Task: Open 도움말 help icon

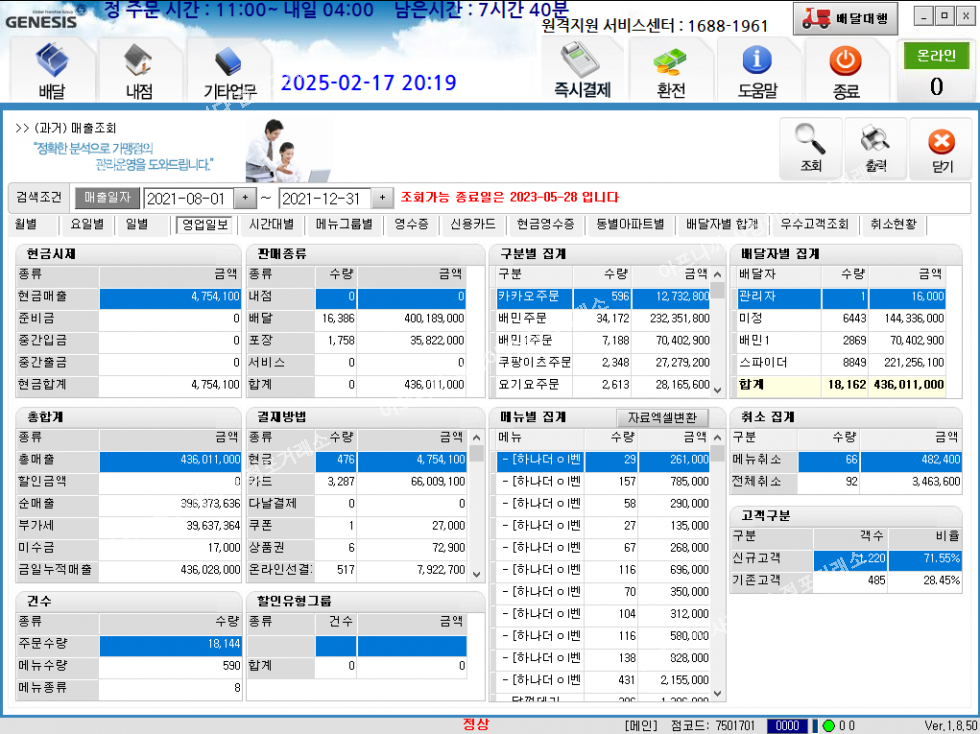Action: pos(757,72)
